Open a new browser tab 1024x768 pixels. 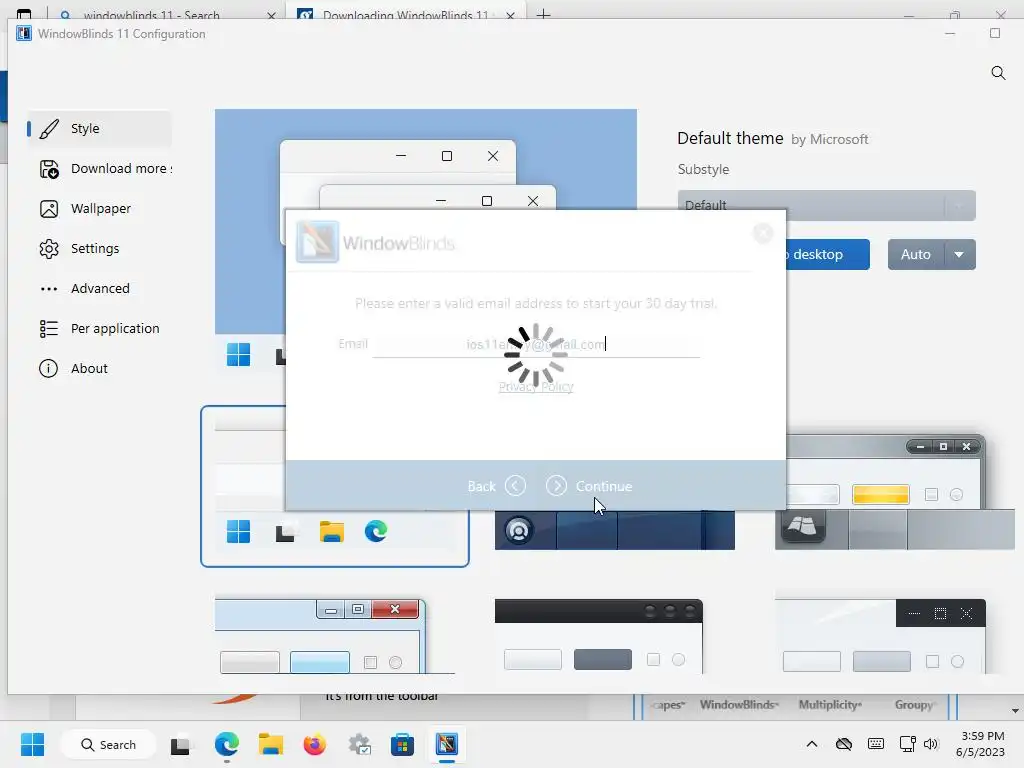coord(543,14)
